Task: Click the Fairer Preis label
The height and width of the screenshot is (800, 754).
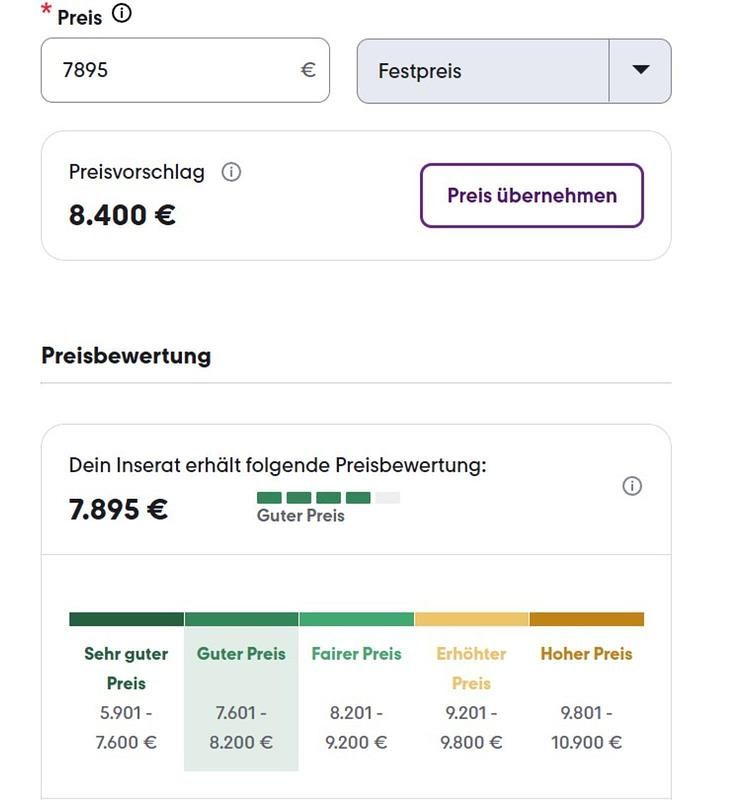Action: (356, 654)
